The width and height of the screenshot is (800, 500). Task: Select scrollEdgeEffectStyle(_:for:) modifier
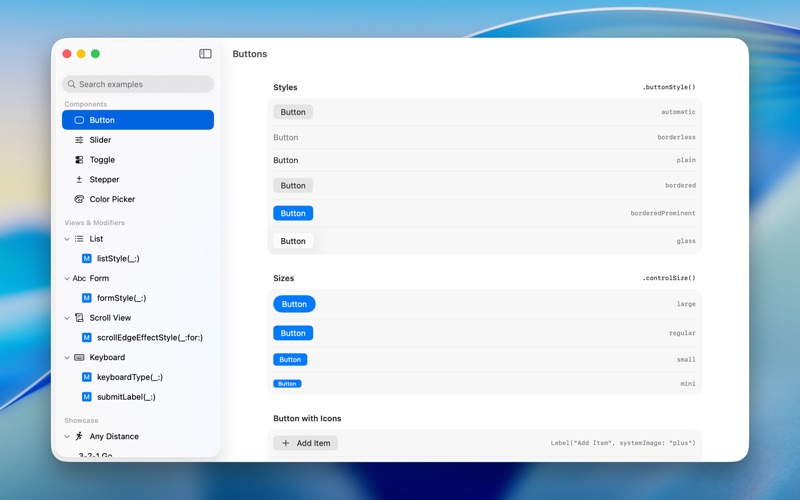click(x=149, y=338)
